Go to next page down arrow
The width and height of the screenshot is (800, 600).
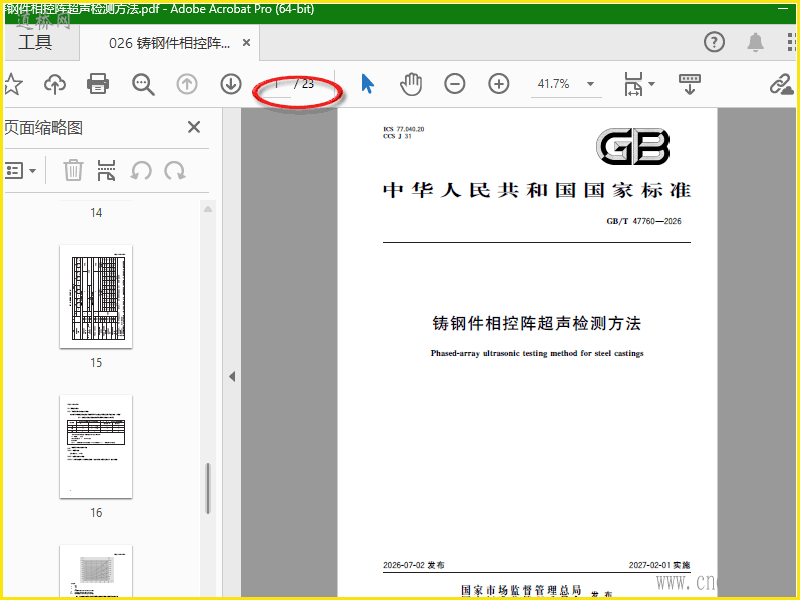231,84
